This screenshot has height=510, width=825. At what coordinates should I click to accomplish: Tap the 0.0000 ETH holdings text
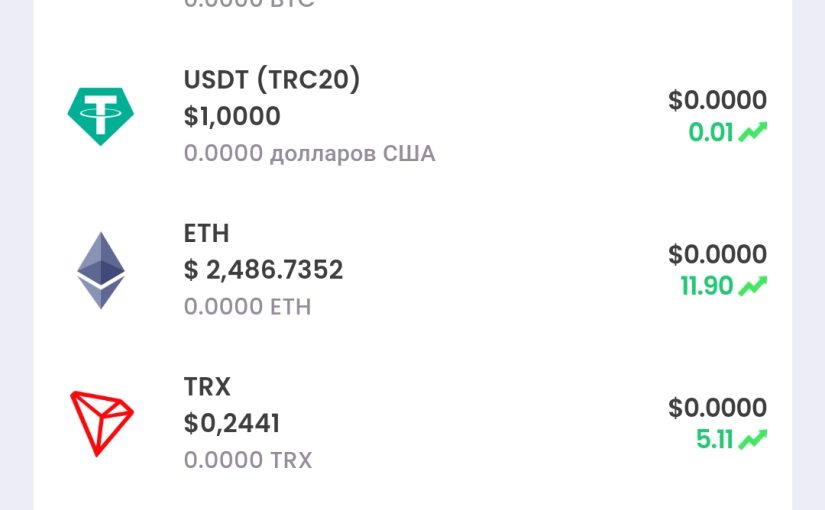tap(247, 307)
